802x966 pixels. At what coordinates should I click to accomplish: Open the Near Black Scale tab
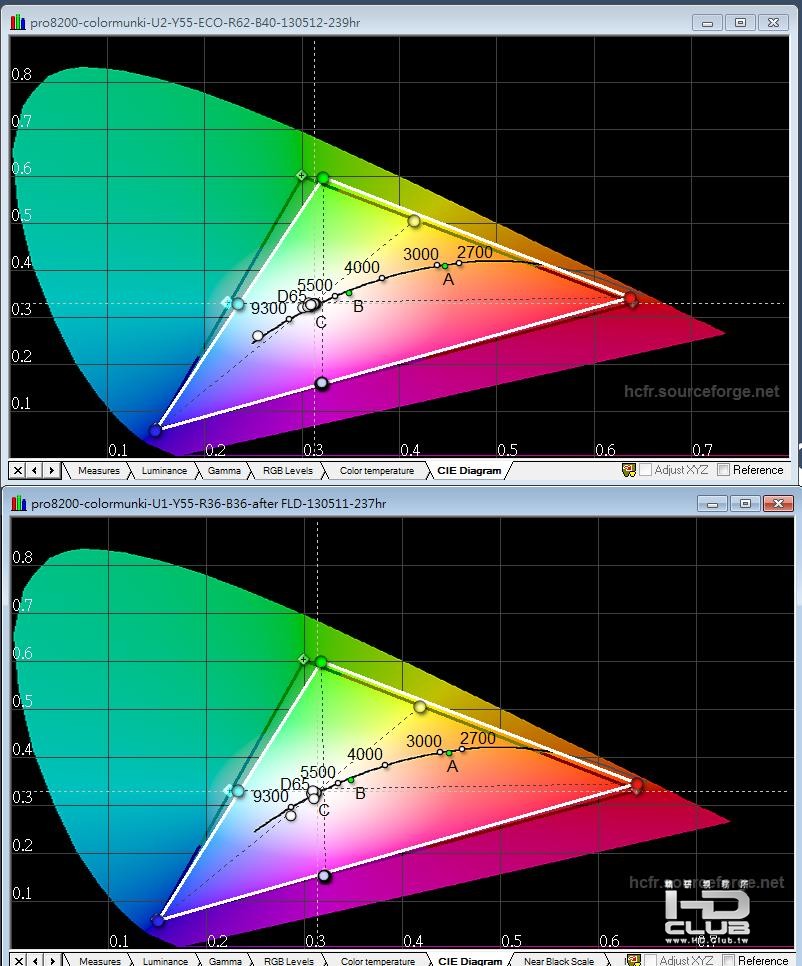(x=559, y=960)
